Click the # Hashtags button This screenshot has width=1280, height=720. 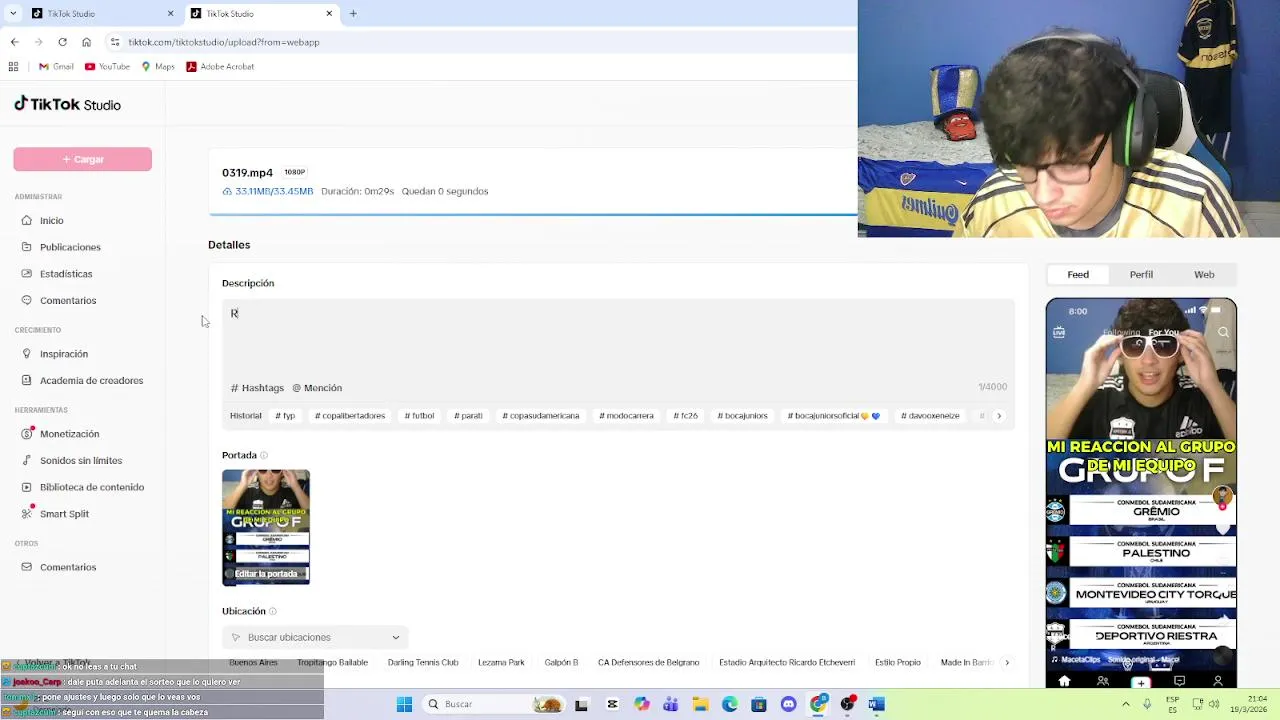click(257, 388)
